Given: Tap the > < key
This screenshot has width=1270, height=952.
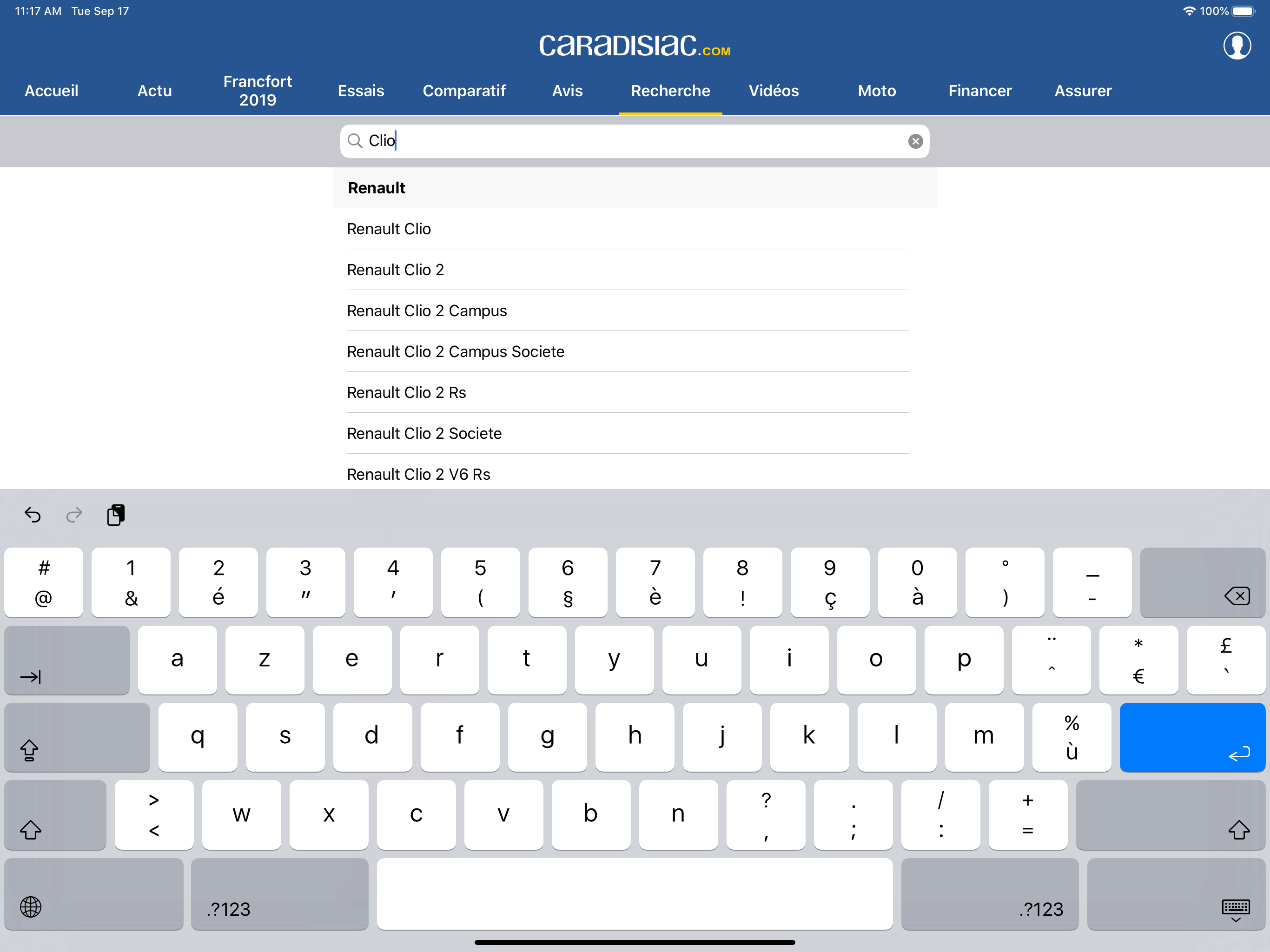Looking at the screenshot, I should pyautogui.click(x=154, y=815).
